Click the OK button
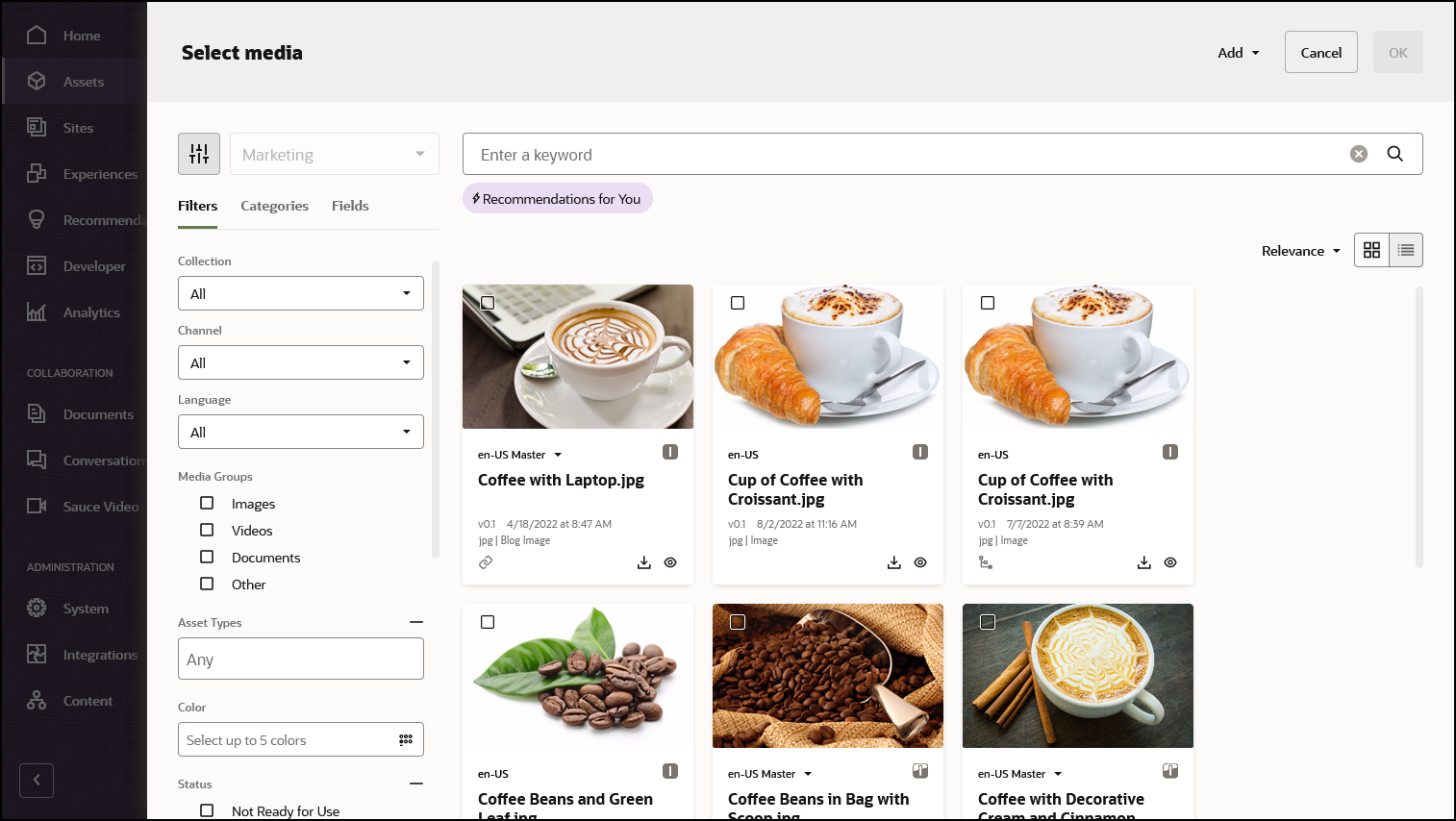This screenshot has height=821, width=1456. click(x=1398, y=52)
